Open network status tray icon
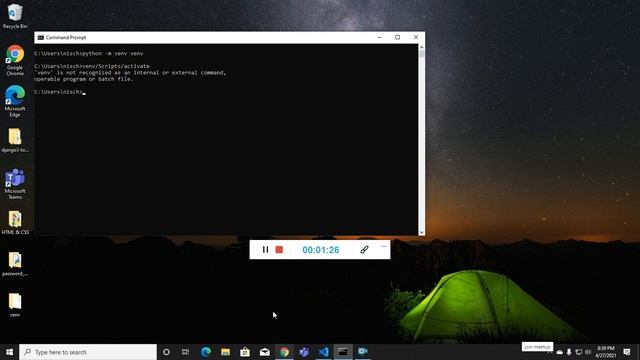Screen dimensions: 640x360 [578, 352]
